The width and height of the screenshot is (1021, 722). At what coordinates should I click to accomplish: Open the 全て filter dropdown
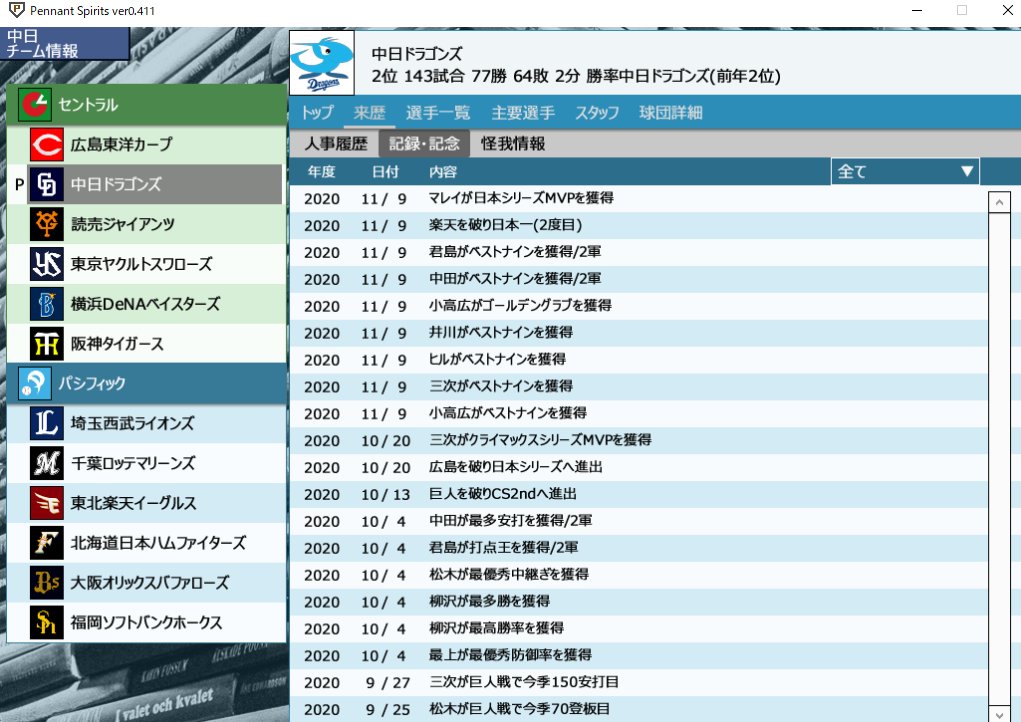coord(905,171)
